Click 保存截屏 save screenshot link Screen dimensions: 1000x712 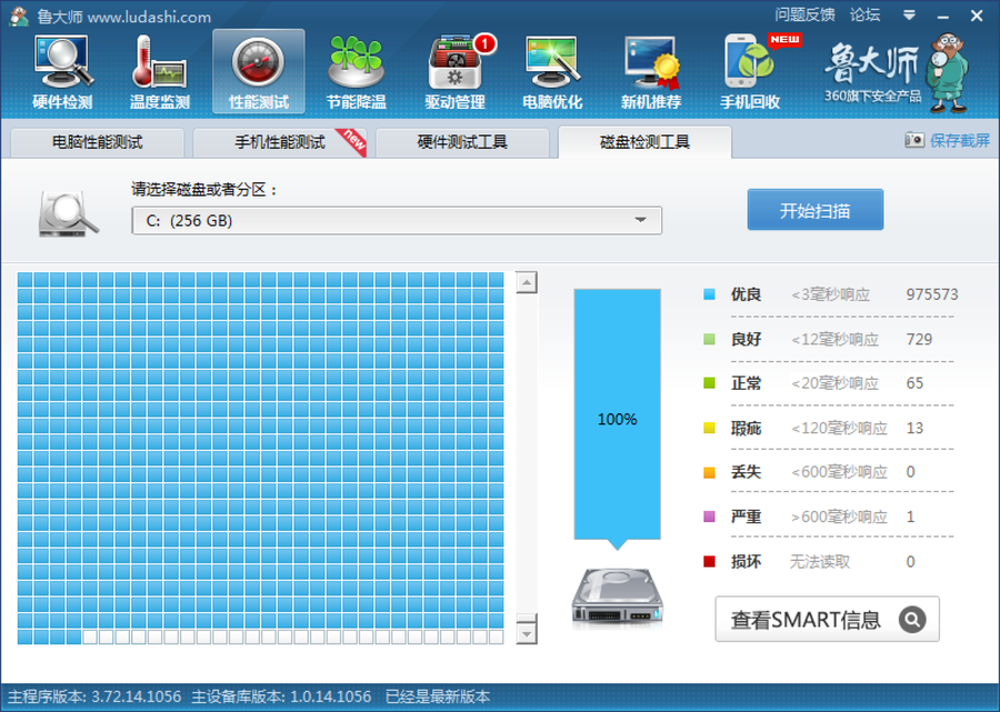(x=960, y=140)
